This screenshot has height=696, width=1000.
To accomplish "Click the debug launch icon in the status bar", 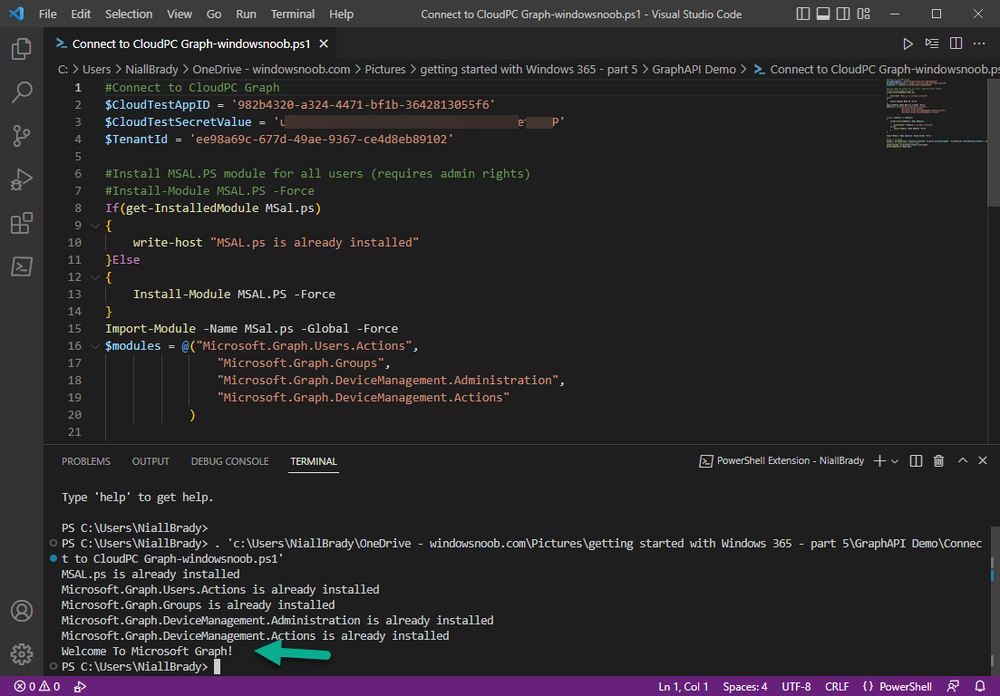I will [x=80, y=686].
